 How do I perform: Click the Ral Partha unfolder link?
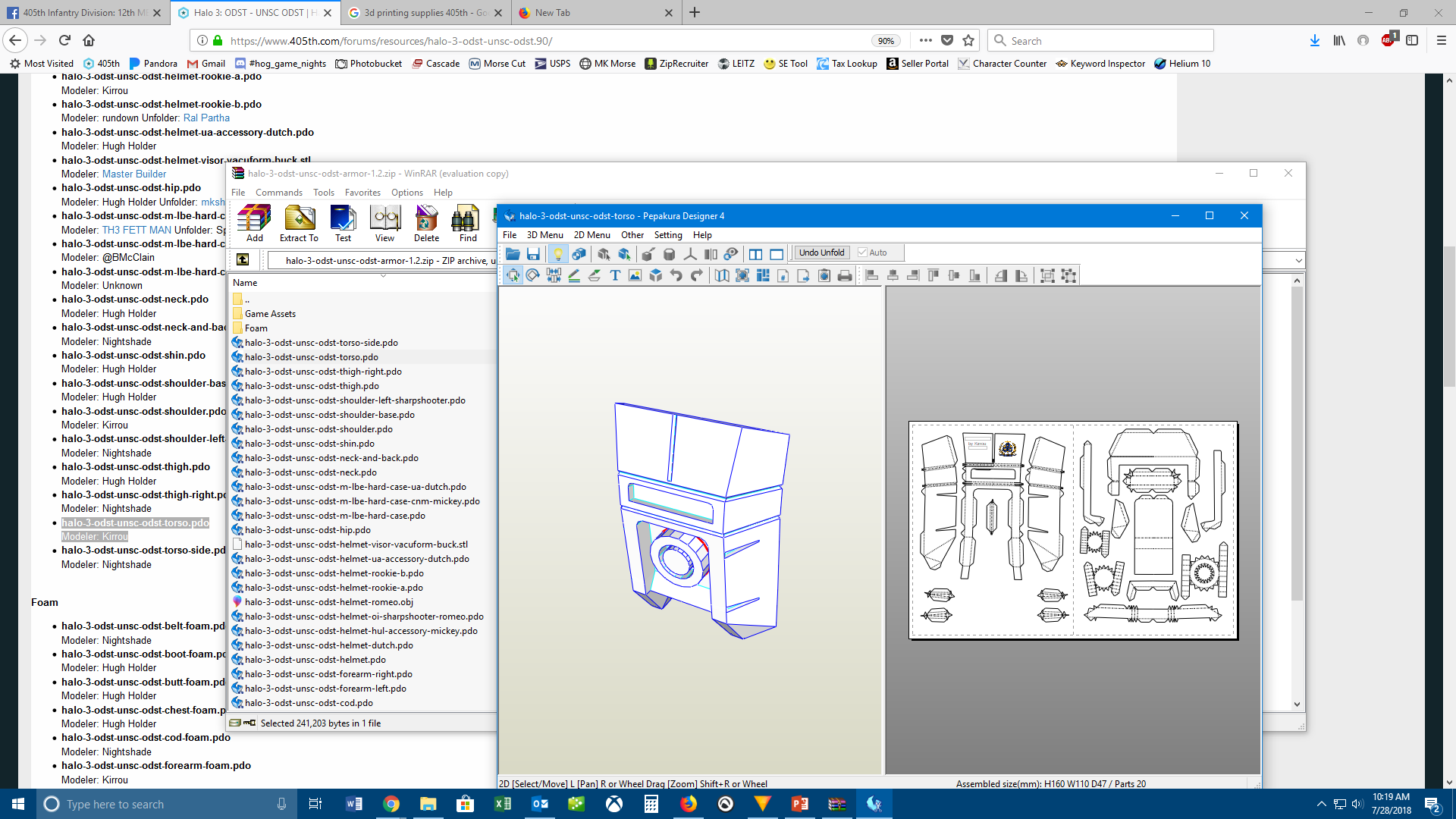tap(206, 118)
